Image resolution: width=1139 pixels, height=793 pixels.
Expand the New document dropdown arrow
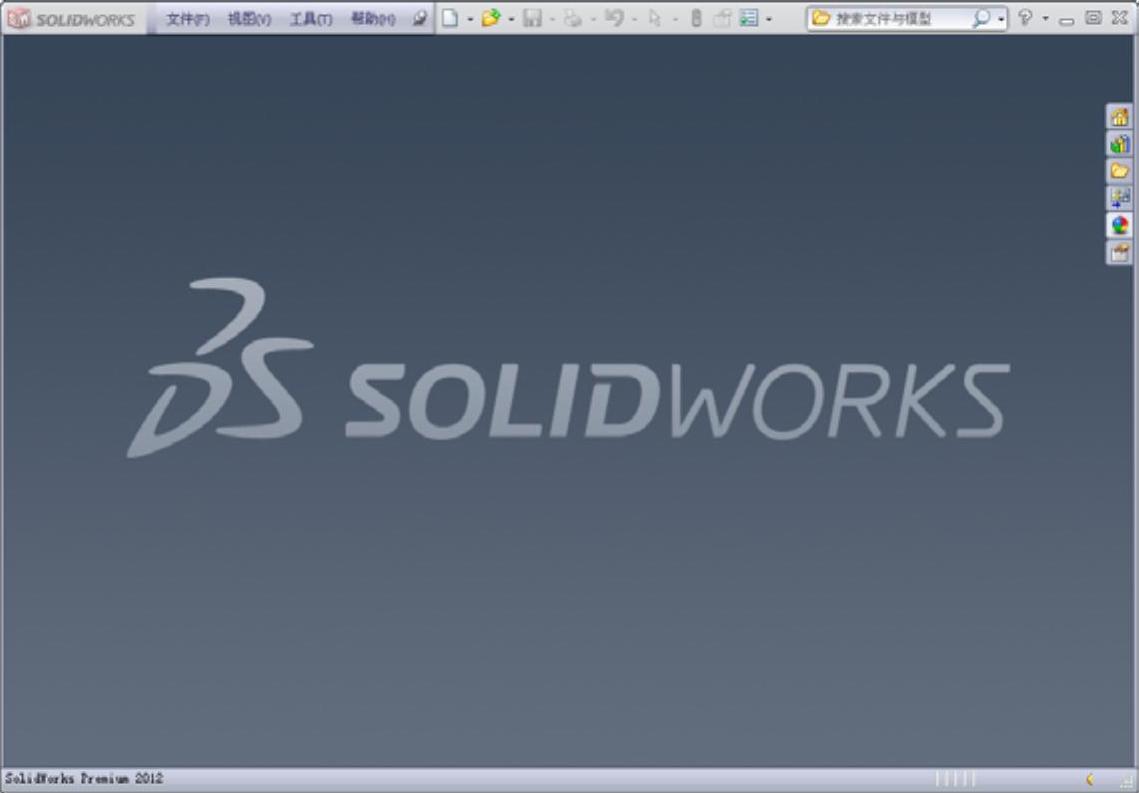coord(470,19)
